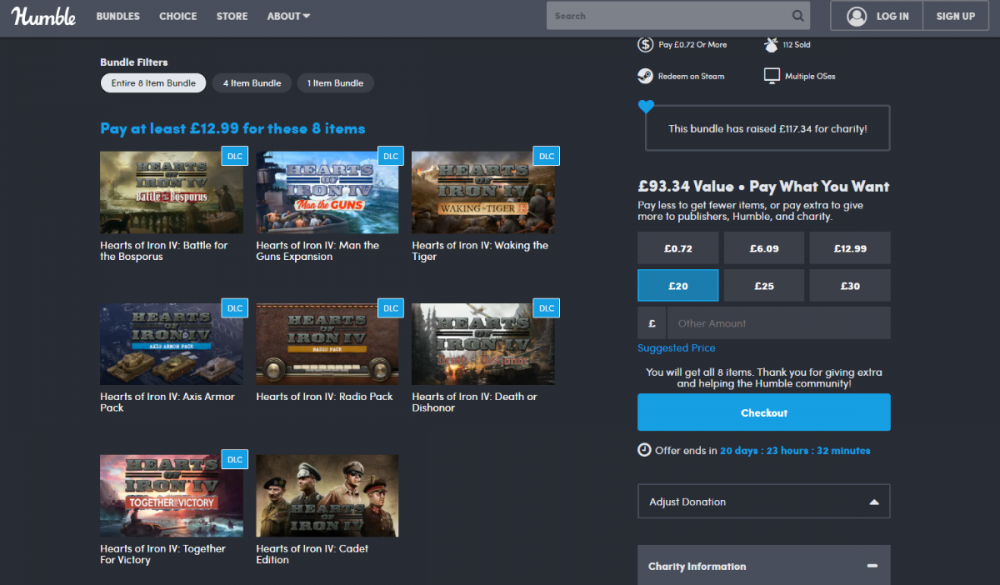
Task: Click the monitor icon beside Multiple OSes
Action: (772, 76)
